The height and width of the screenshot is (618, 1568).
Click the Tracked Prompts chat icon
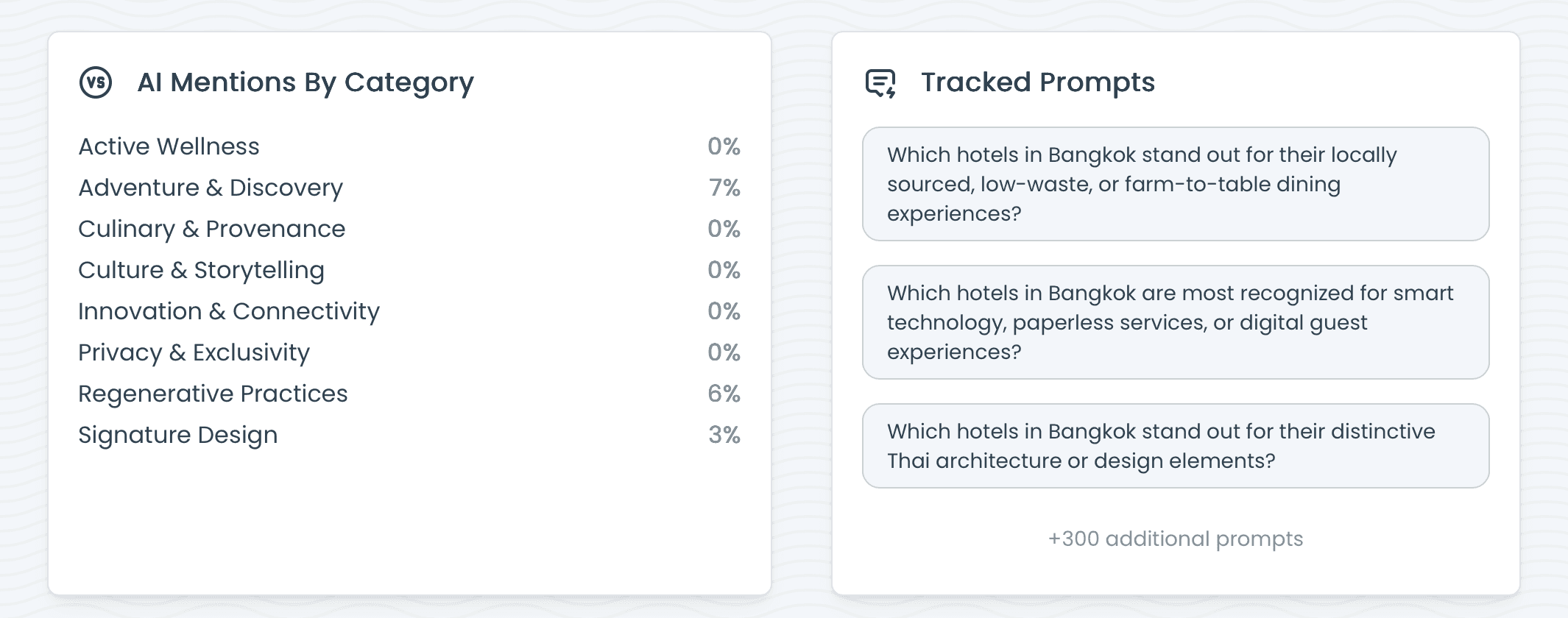coord(880,83)
